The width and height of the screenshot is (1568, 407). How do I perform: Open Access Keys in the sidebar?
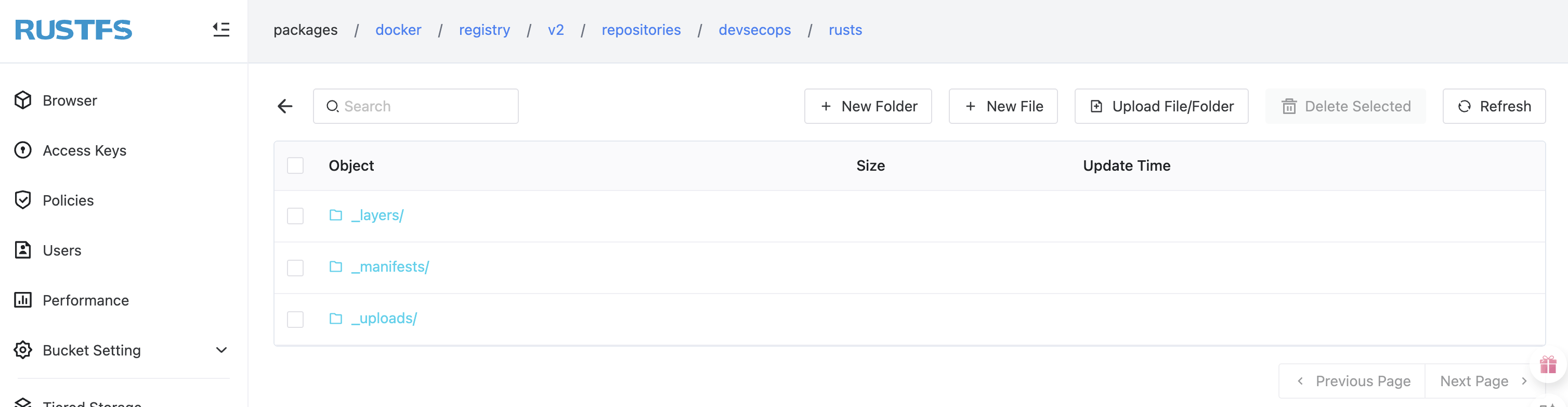coord(84,150)
